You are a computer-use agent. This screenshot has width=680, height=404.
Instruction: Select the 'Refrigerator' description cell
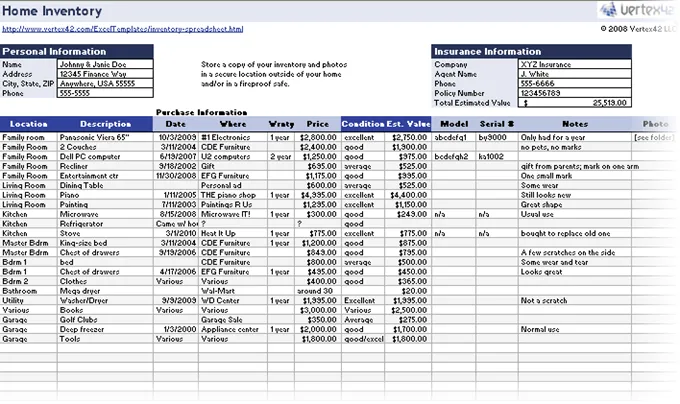tap(105, 224)
